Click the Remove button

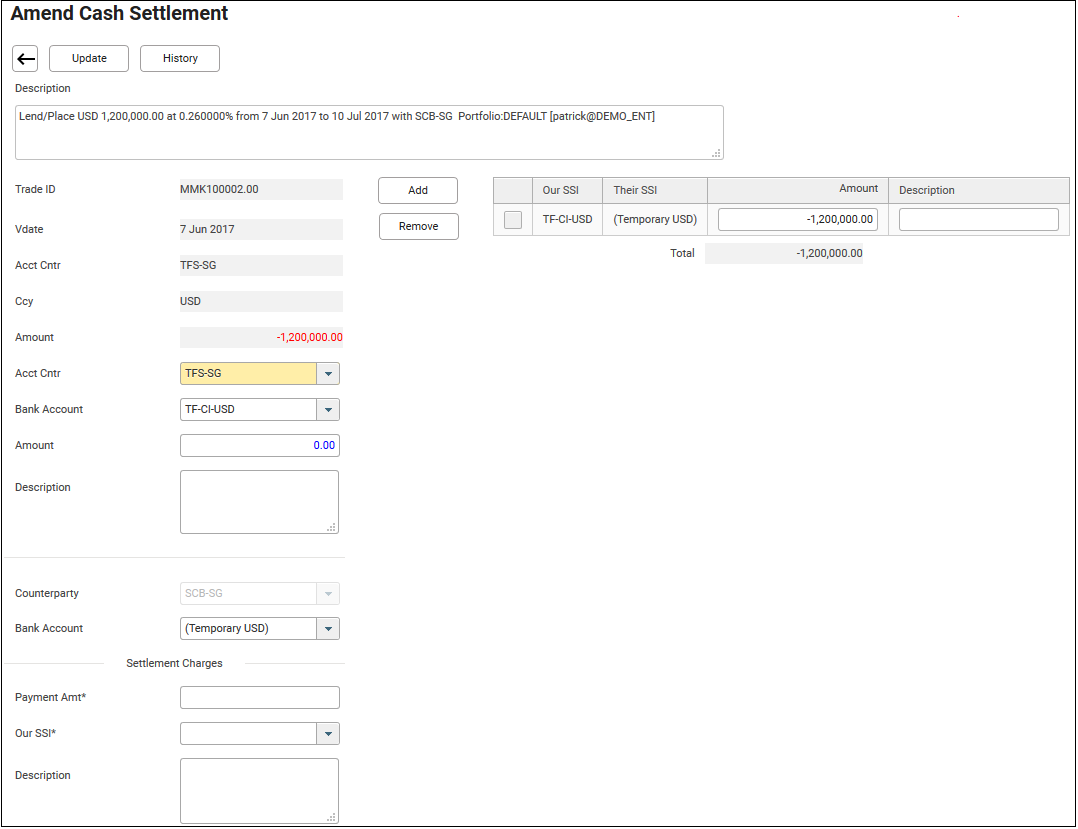(x=418, y=227)
